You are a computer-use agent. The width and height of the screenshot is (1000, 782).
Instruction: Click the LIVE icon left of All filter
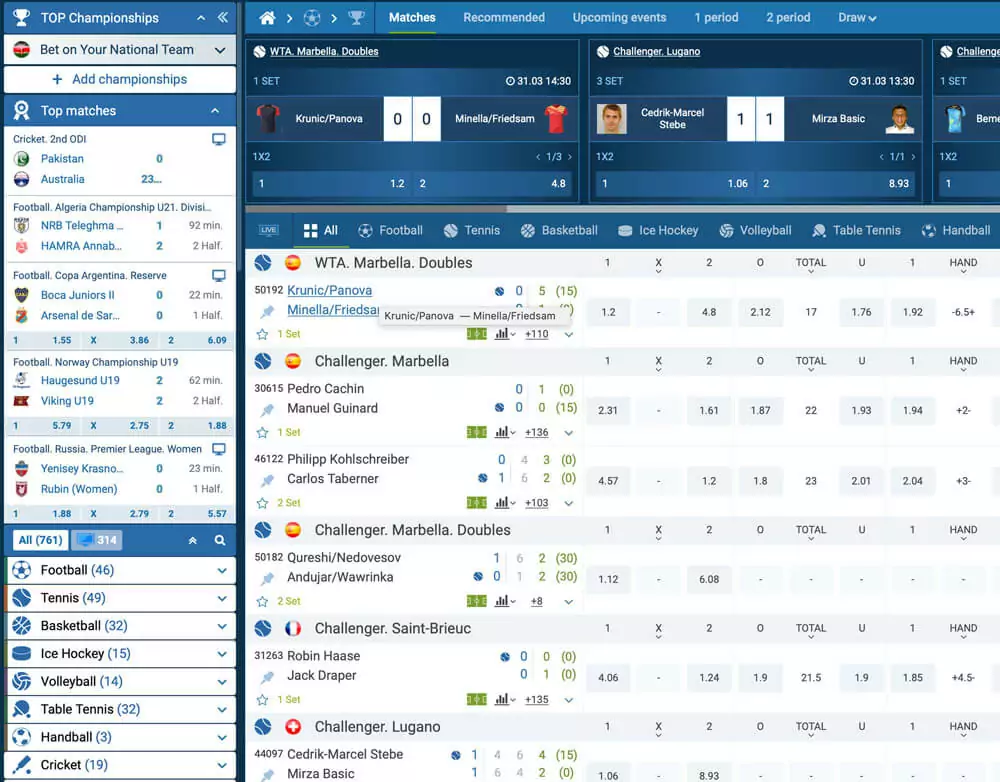(x=268, y=230)
